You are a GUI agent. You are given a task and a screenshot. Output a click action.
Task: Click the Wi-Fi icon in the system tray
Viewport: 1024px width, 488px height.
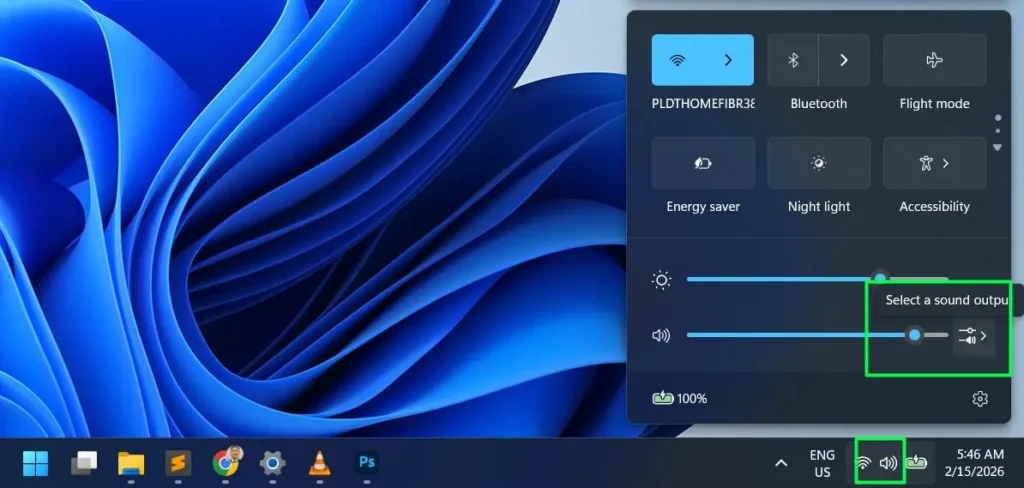coord(863,463)
